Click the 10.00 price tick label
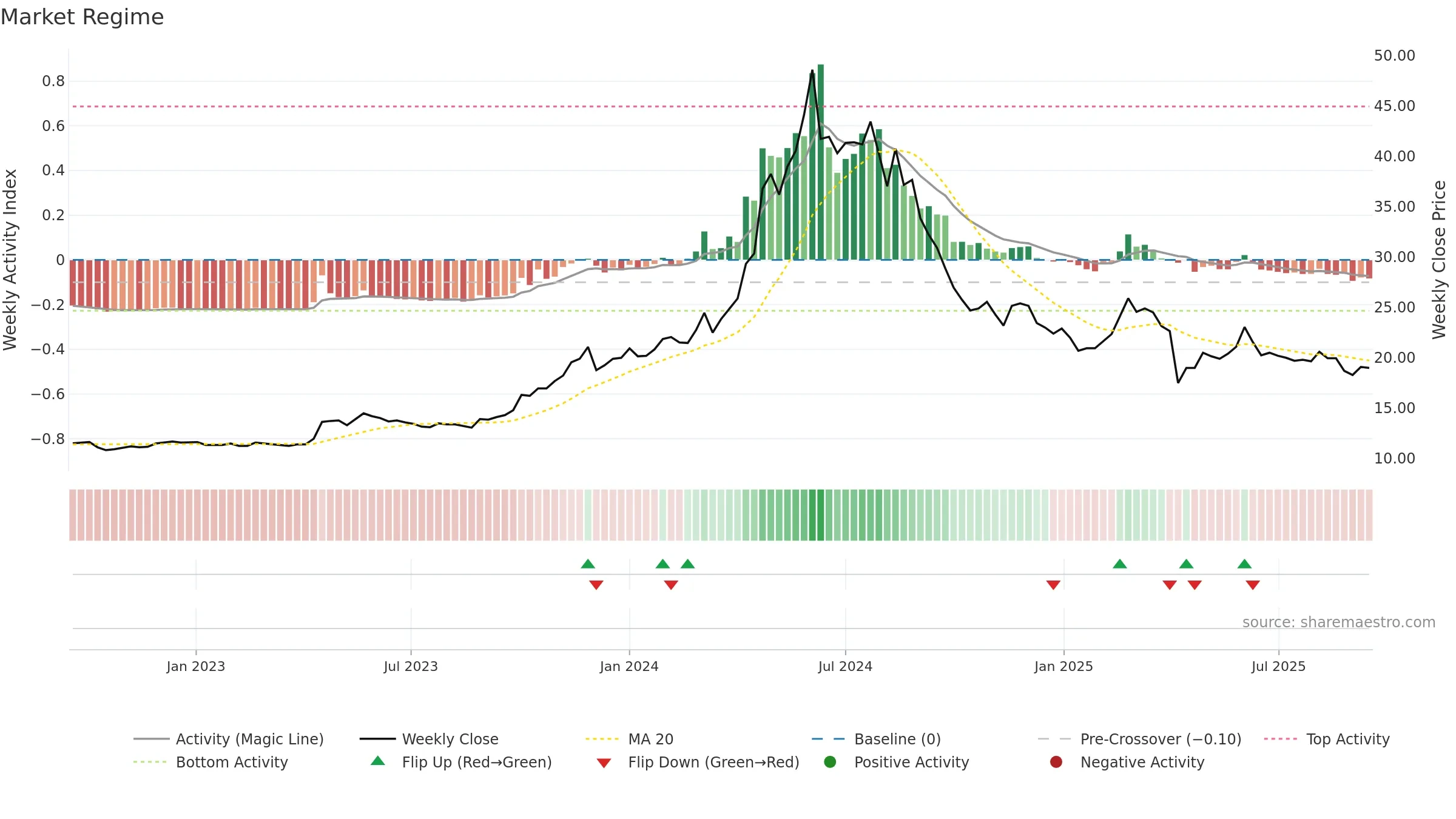1456x819 pixels. click(1395, 458)
